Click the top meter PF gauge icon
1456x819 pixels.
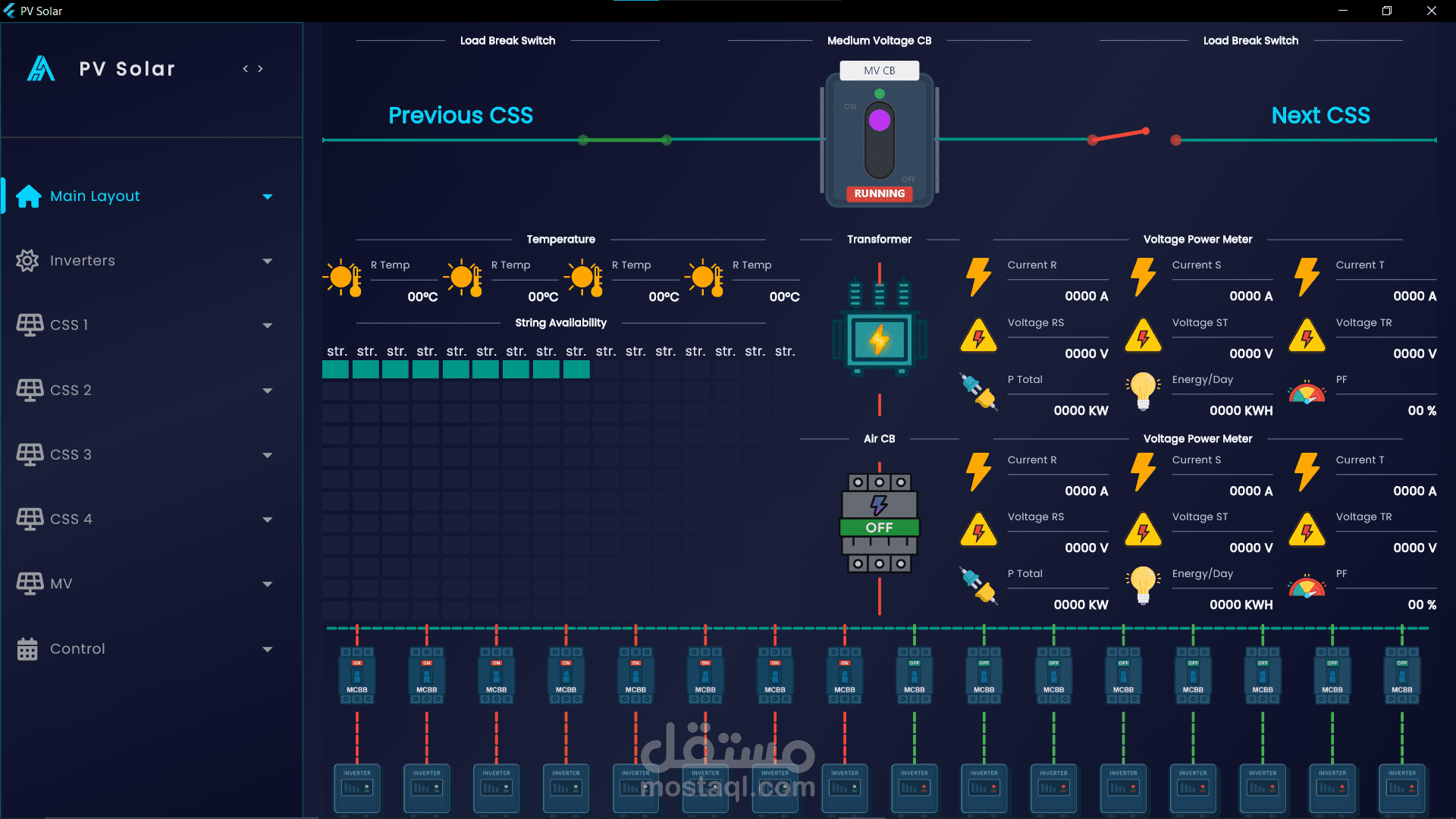click(1307, 393)
